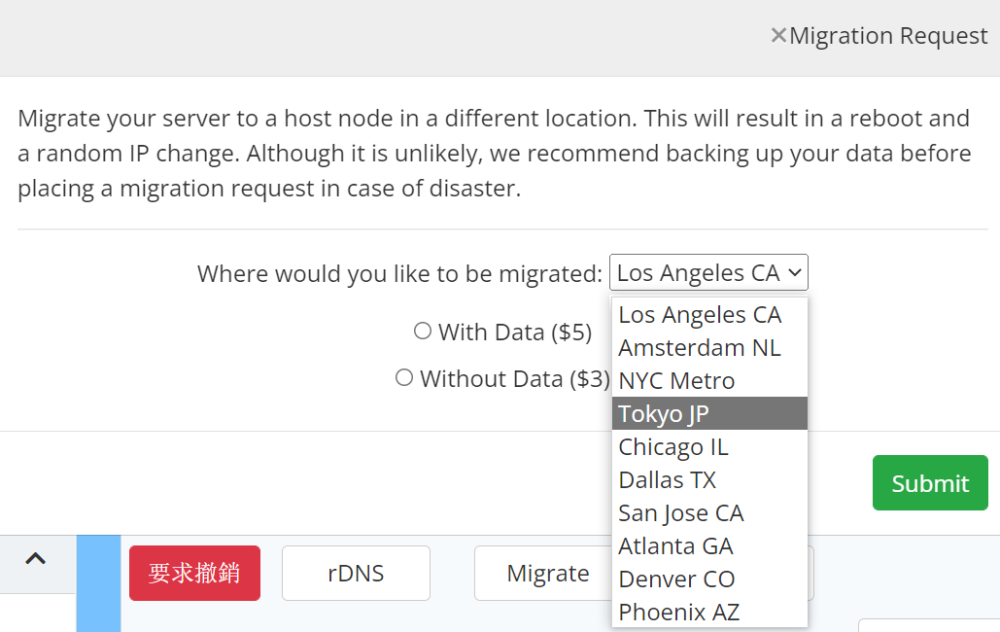Open the rDNS button
The width and height of the screenshot is (1000, 632).
tap(356, 573)
